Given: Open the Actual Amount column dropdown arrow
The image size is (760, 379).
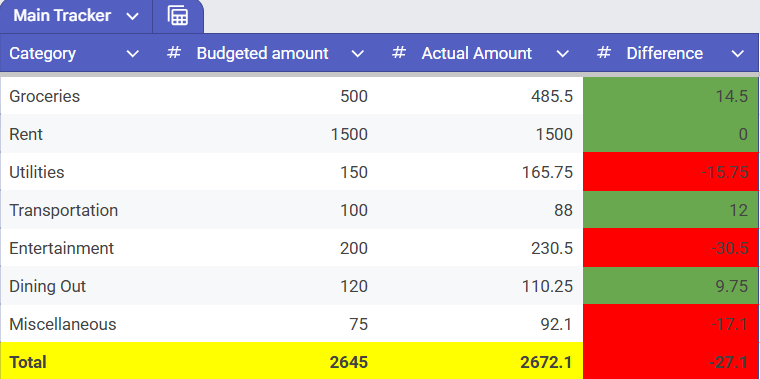Looking at the screenshot, I should tap(562, 54).
